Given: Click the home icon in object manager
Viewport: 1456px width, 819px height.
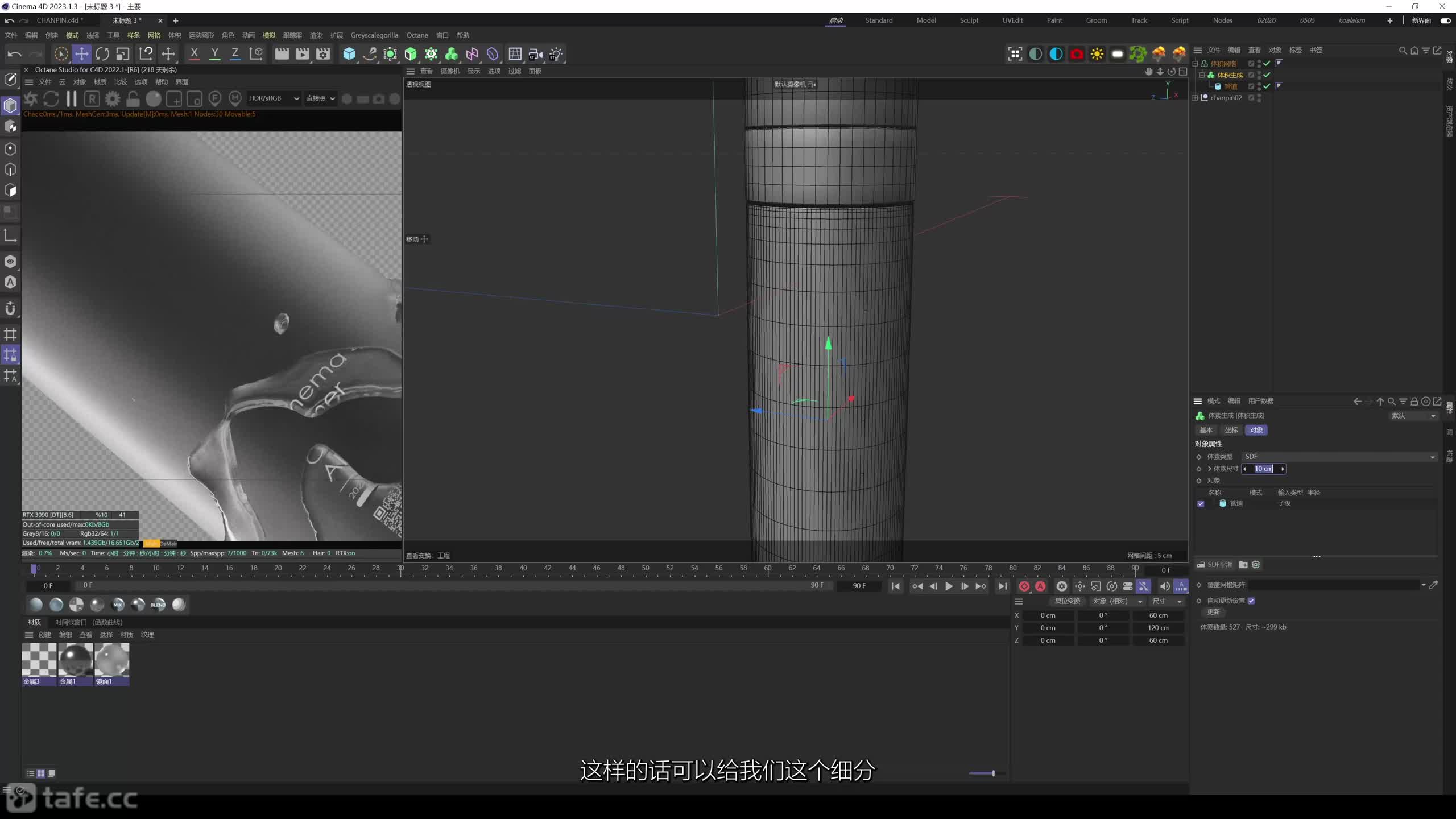Looking at the screenshot, I should click(x=1414, y=50).
